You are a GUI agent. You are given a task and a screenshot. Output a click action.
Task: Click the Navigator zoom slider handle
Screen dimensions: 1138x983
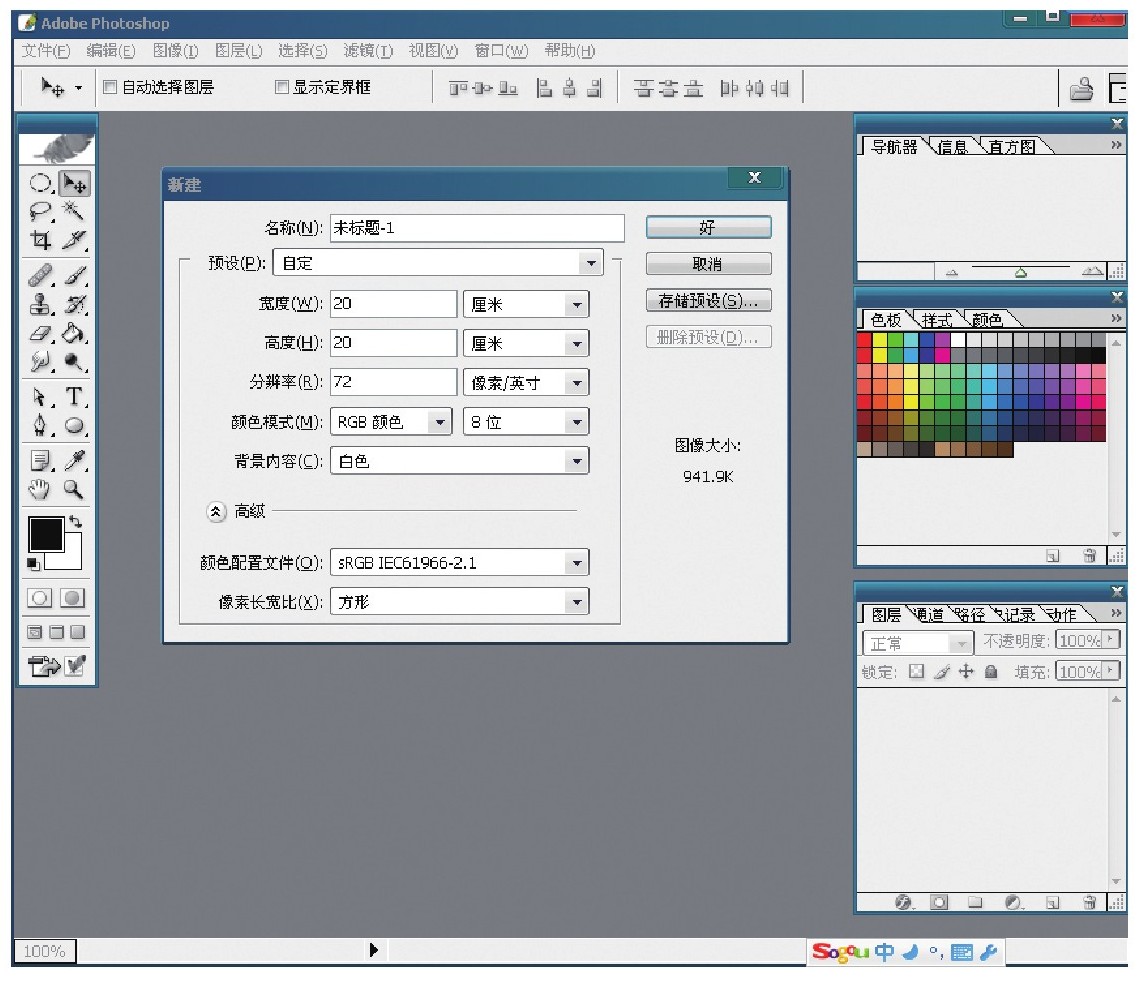pyautogui.click(x=1020, y=273)
